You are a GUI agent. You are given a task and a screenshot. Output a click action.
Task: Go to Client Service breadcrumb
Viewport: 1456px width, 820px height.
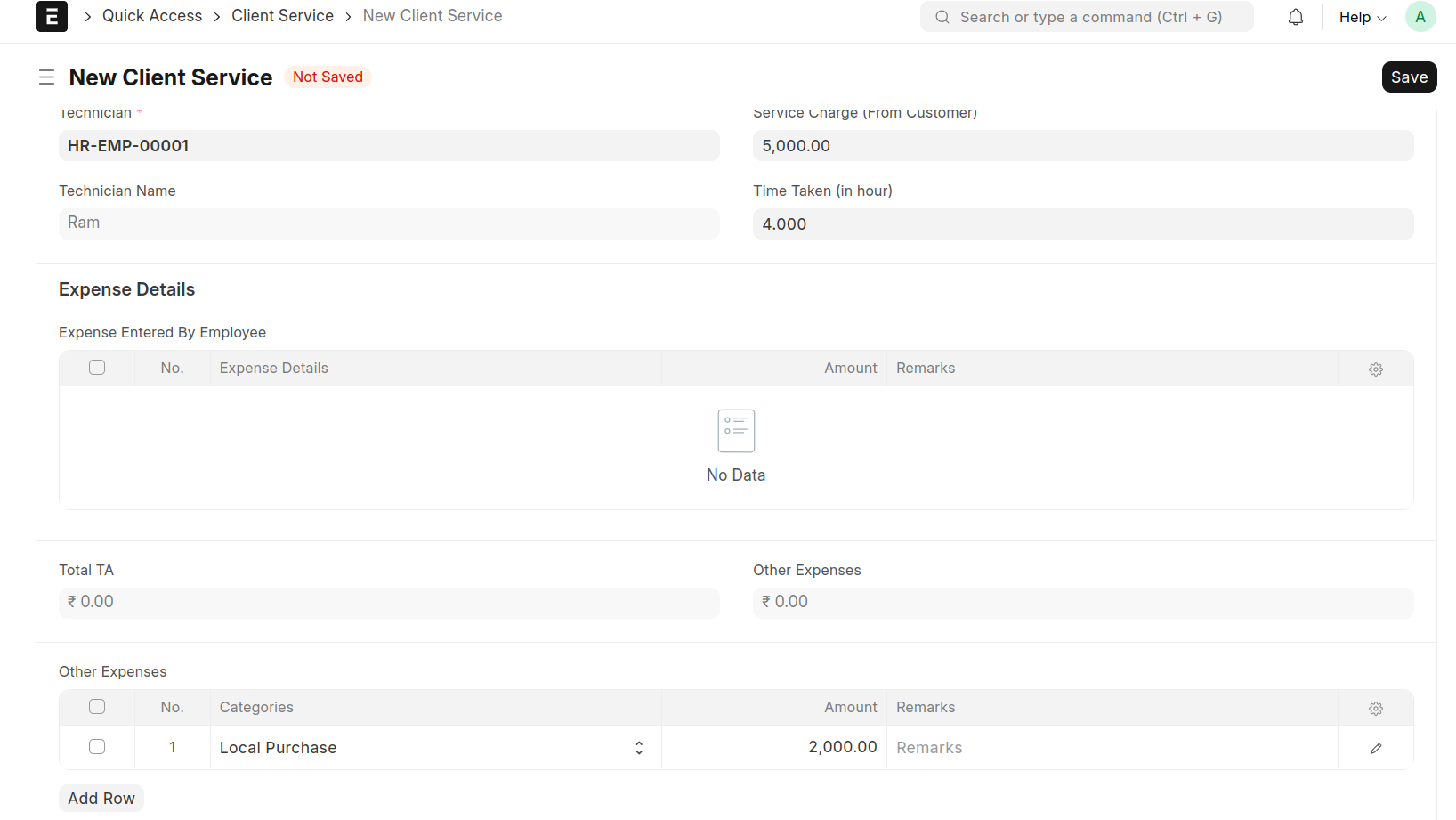[282, 16]
